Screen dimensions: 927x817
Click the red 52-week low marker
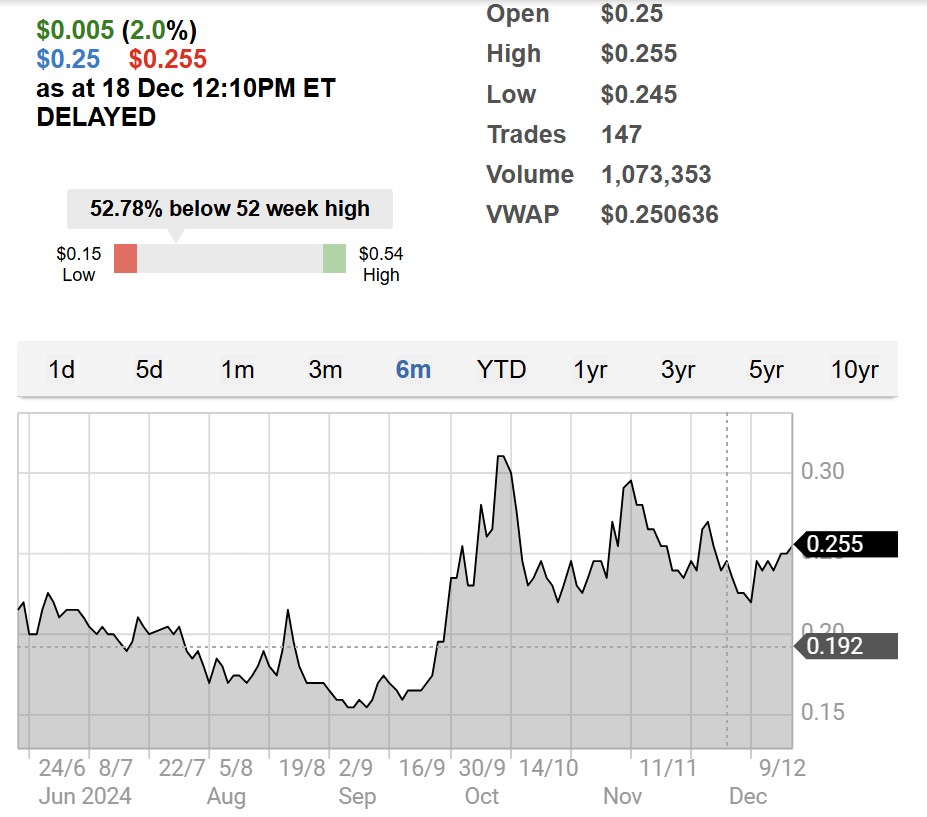[125, 258]
